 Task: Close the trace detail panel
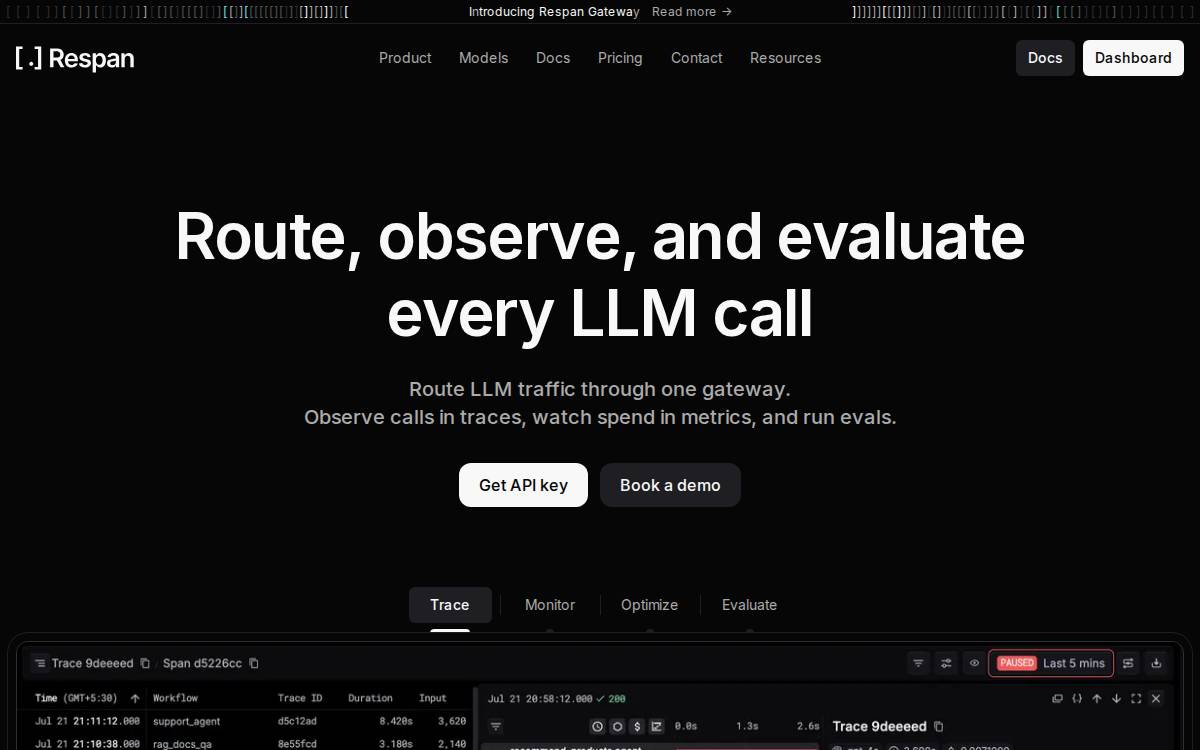[1156, 698]
